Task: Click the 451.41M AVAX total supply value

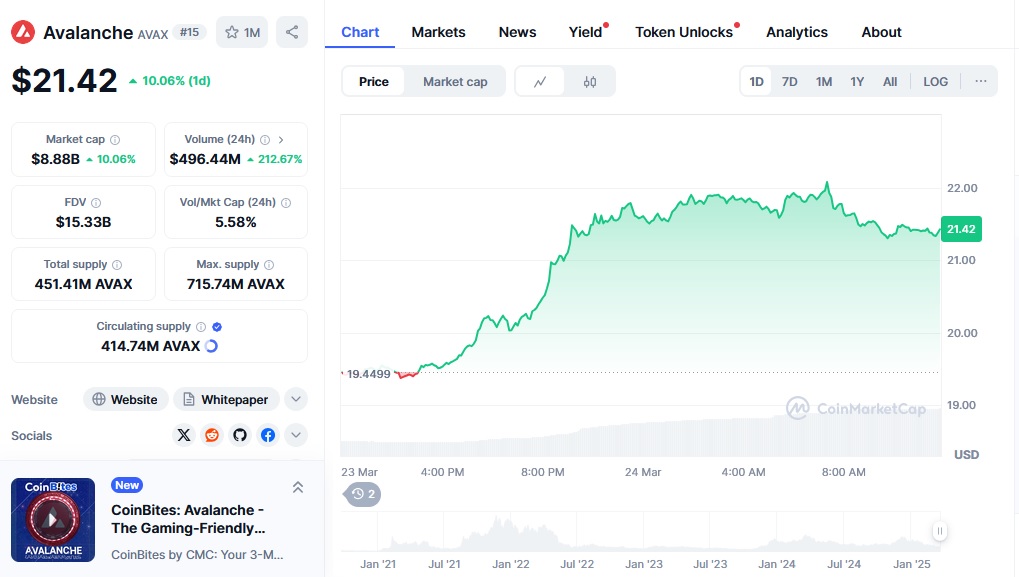Action: (x=83, y=284)
